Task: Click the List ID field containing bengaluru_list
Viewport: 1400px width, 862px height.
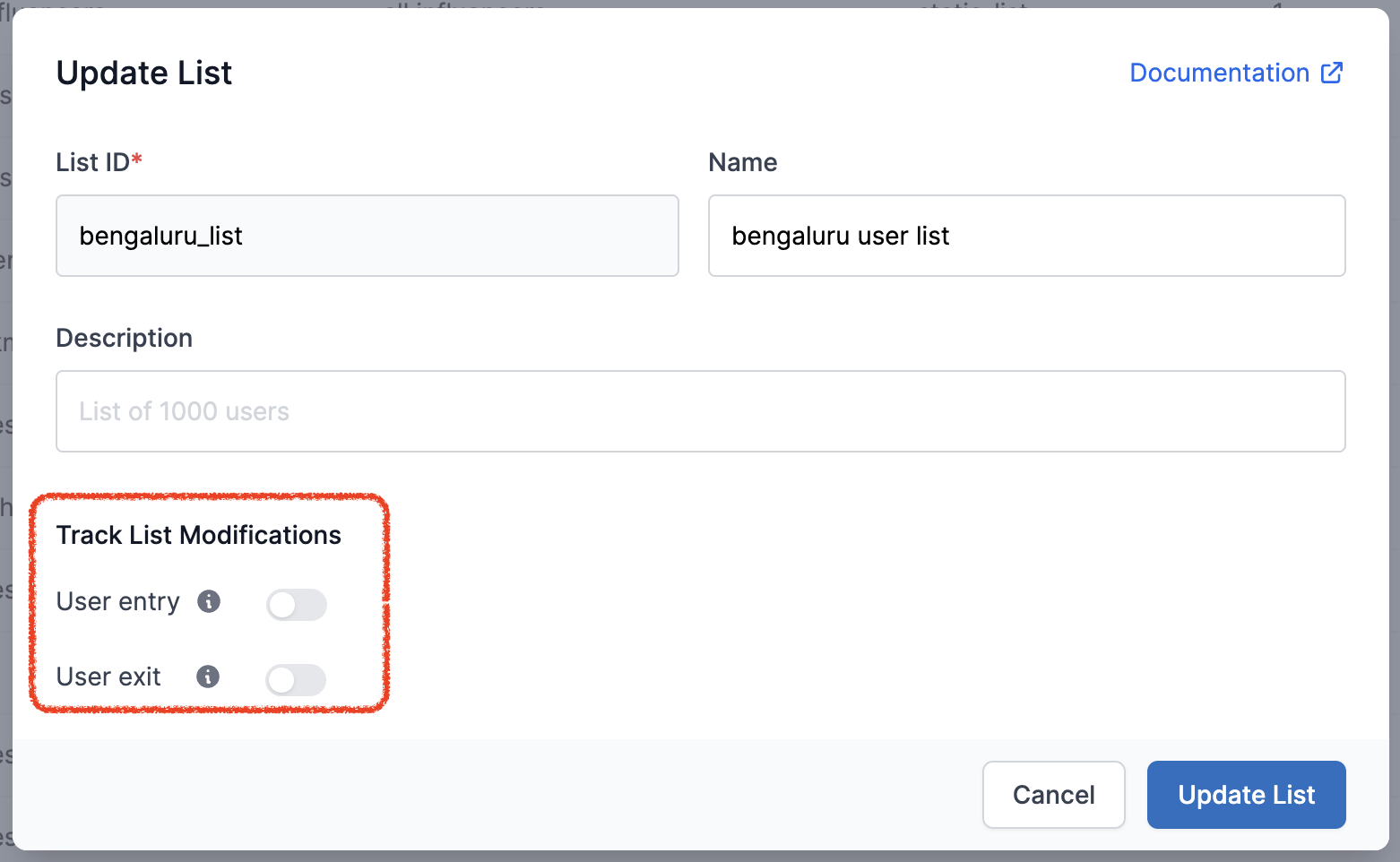Action: tap(367, 236)
